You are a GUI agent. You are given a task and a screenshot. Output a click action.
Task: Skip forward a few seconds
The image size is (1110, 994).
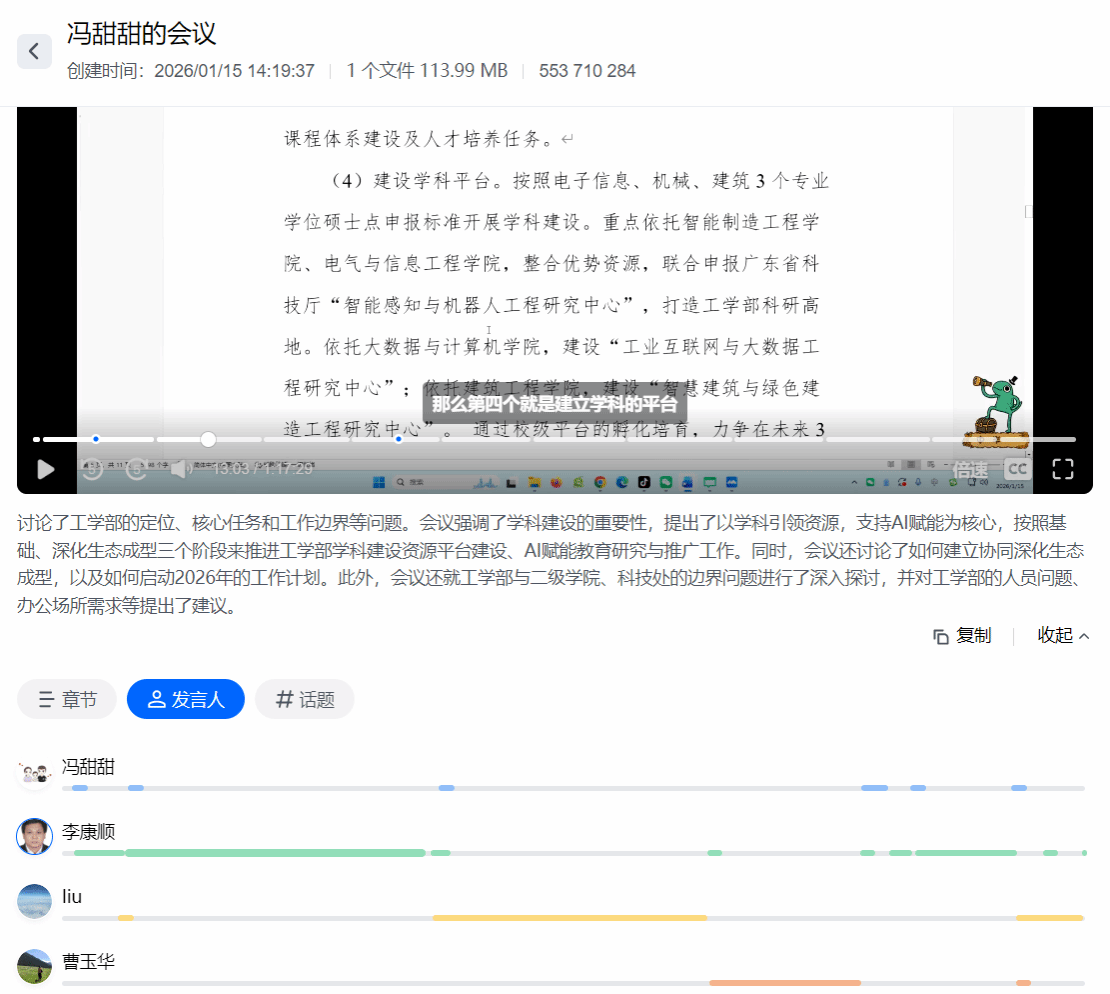point(136,469)
